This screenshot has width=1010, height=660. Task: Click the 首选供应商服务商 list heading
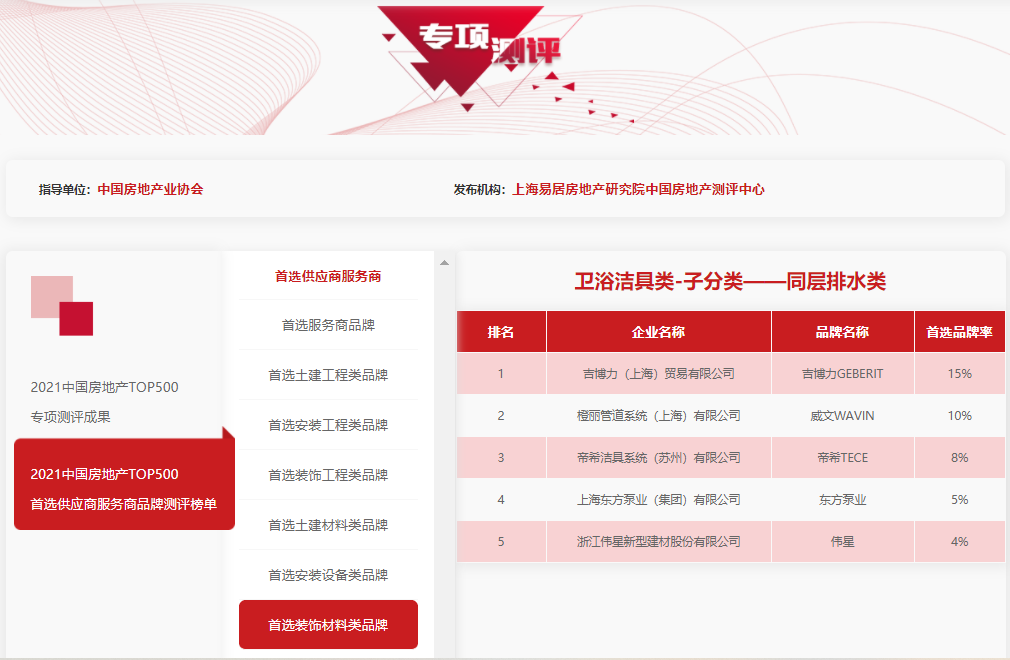pyautogui.click(x=328, y=276)
